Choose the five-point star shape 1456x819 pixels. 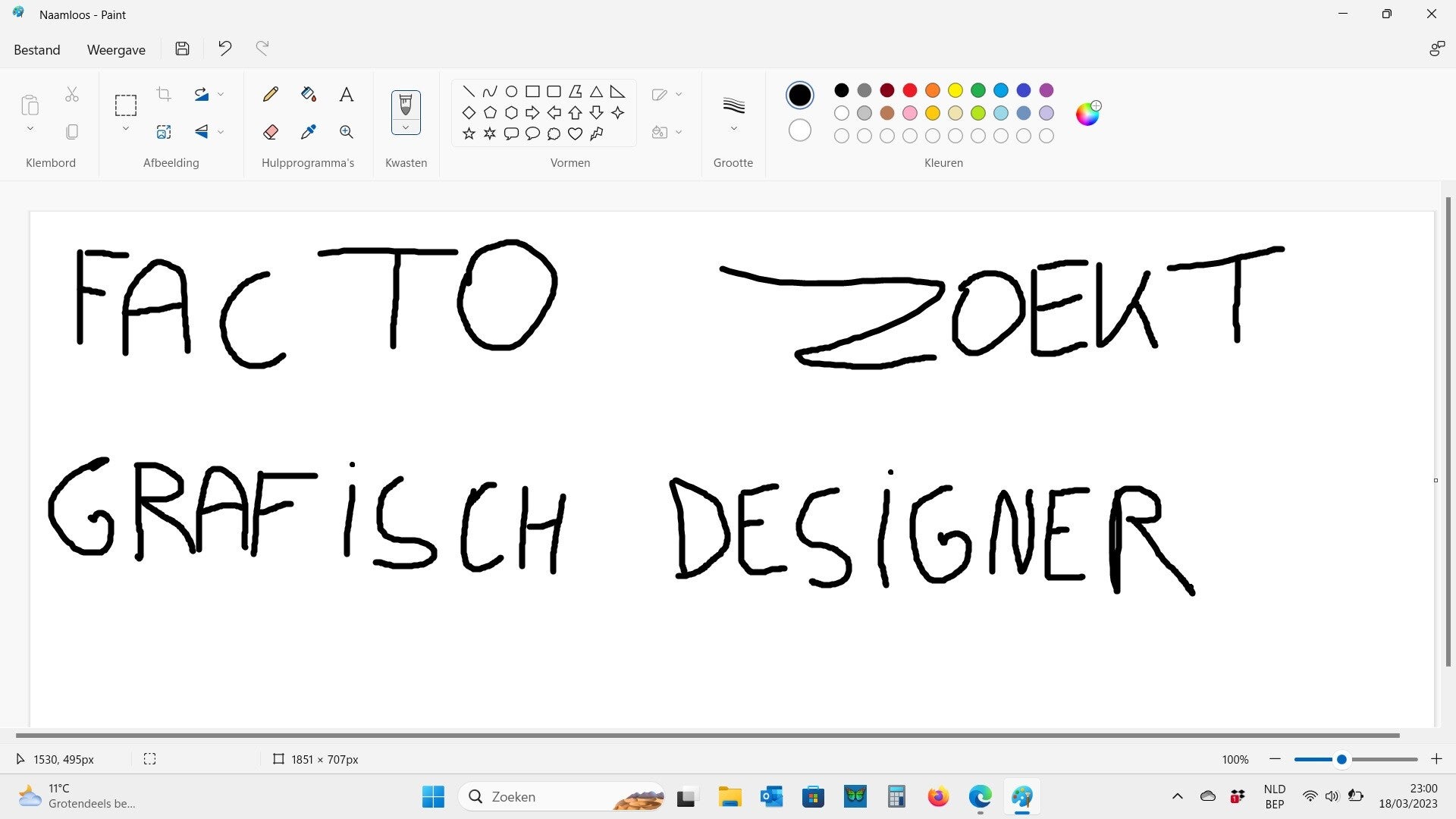tap(469, 134)
